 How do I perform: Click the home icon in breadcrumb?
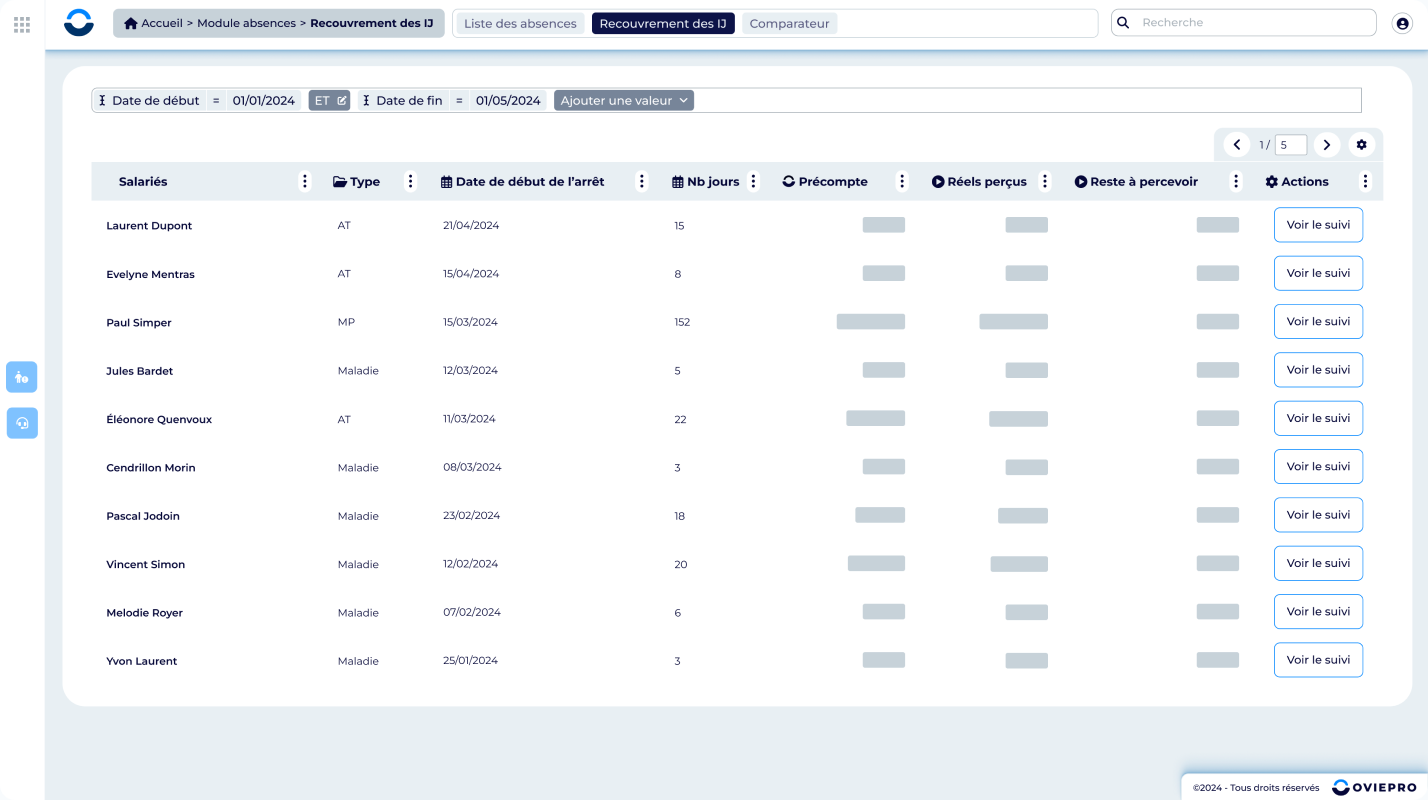(130, 23)
